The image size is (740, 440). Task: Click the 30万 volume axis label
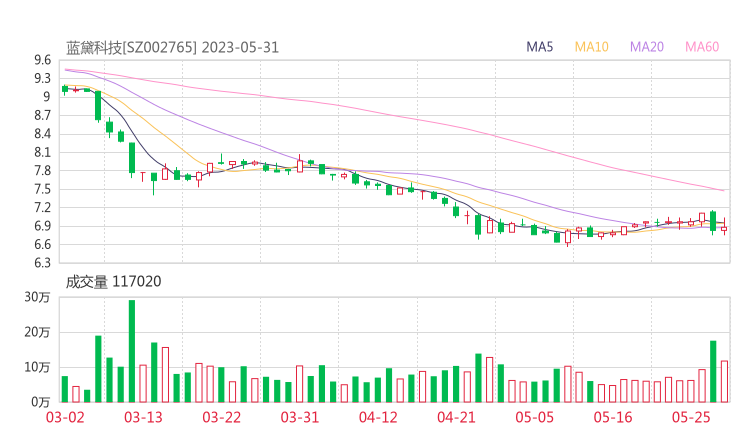coord(37,297)
